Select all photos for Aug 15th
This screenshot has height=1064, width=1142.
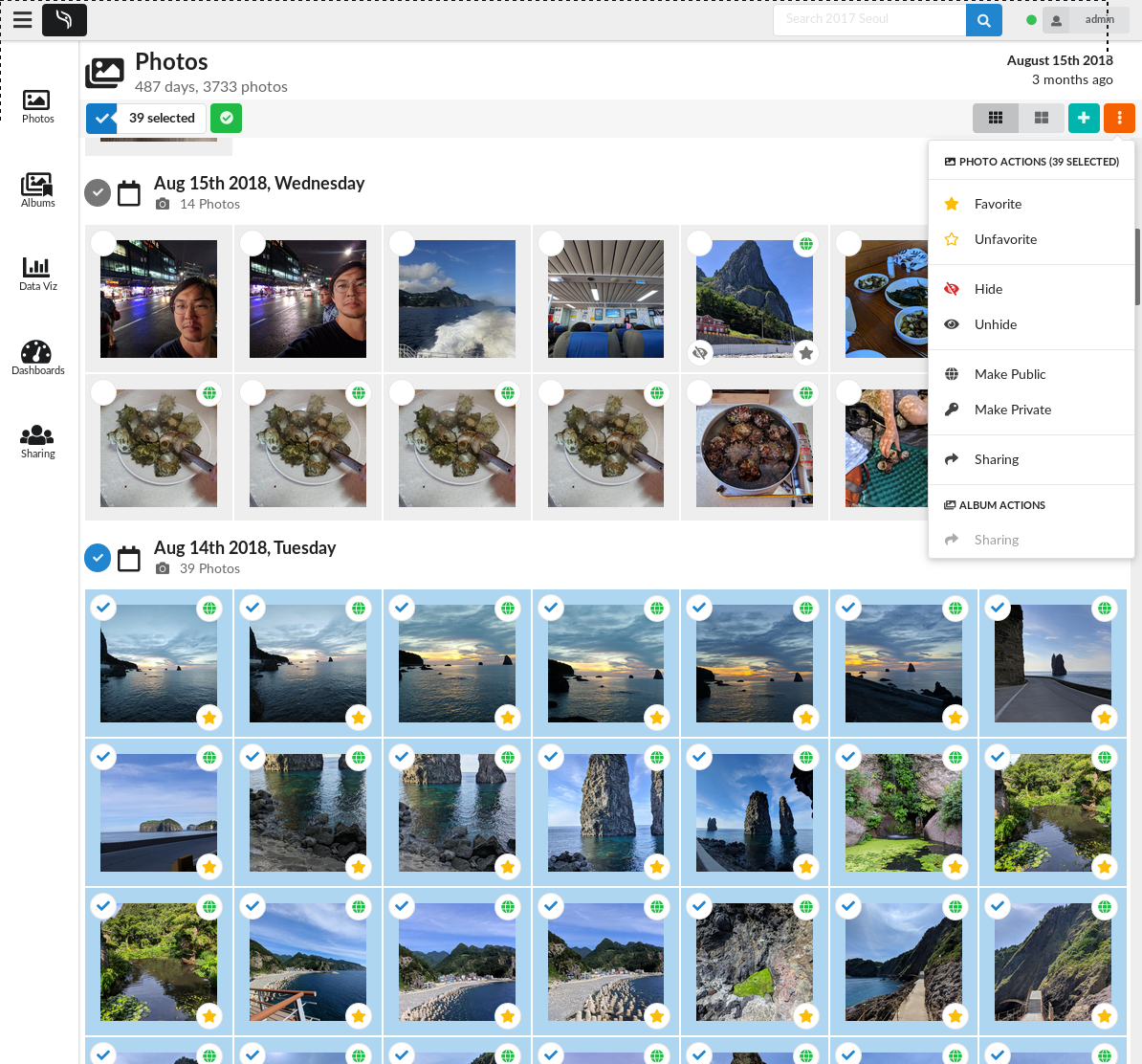click(98, 192)
